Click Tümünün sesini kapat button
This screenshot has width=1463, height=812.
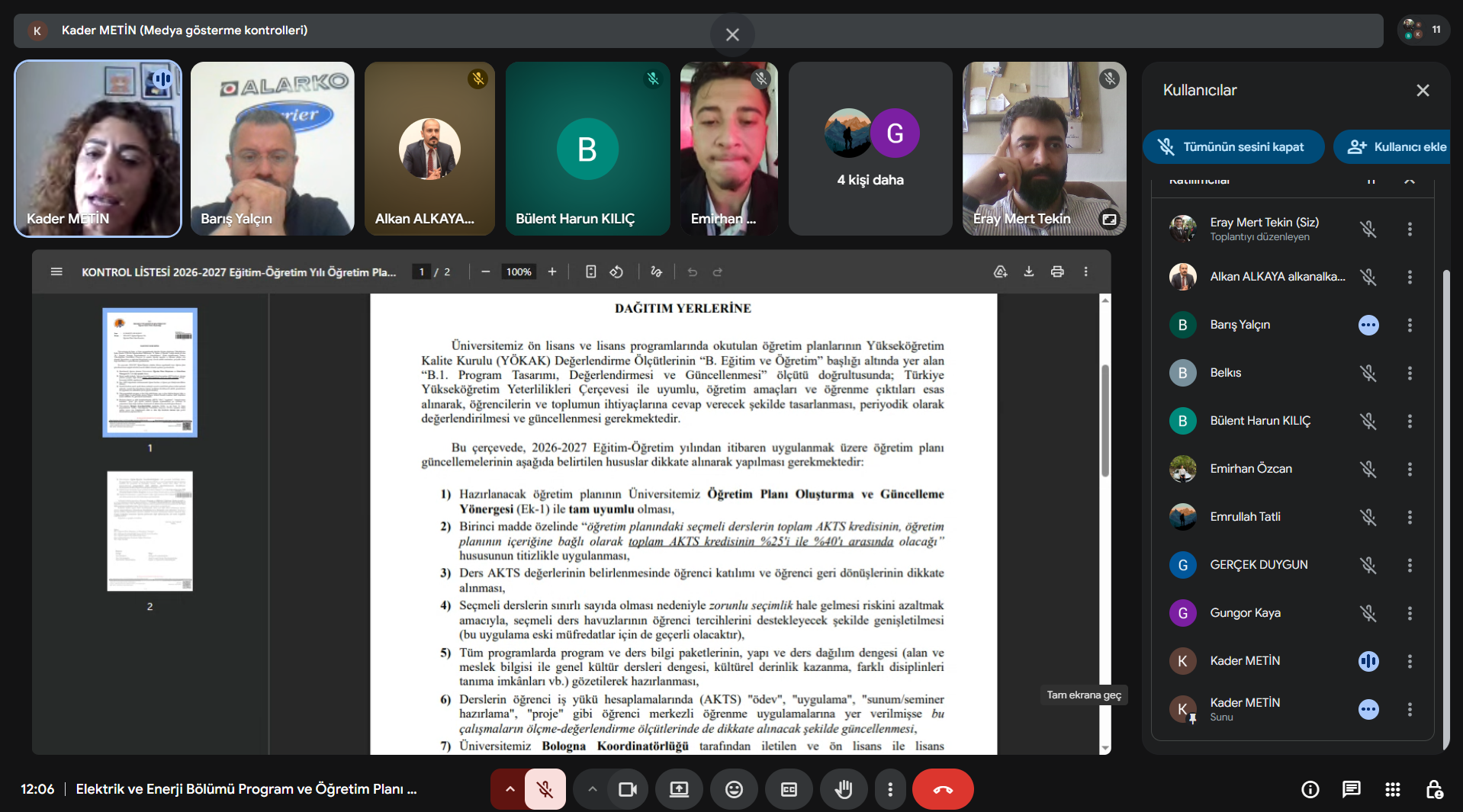click(x=1233, y=146)
